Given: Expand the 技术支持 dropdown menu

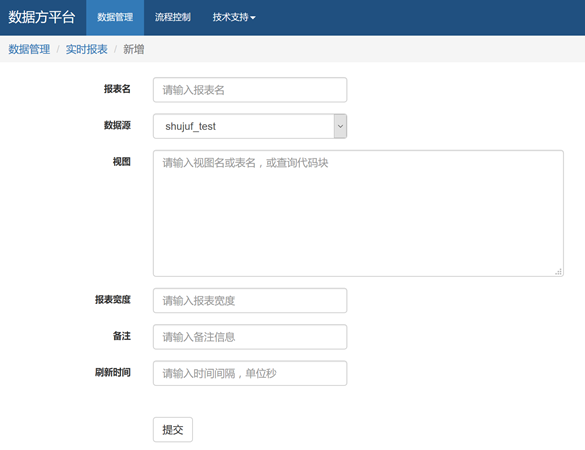Looking at the screenshot, I should tap(234, 18).
